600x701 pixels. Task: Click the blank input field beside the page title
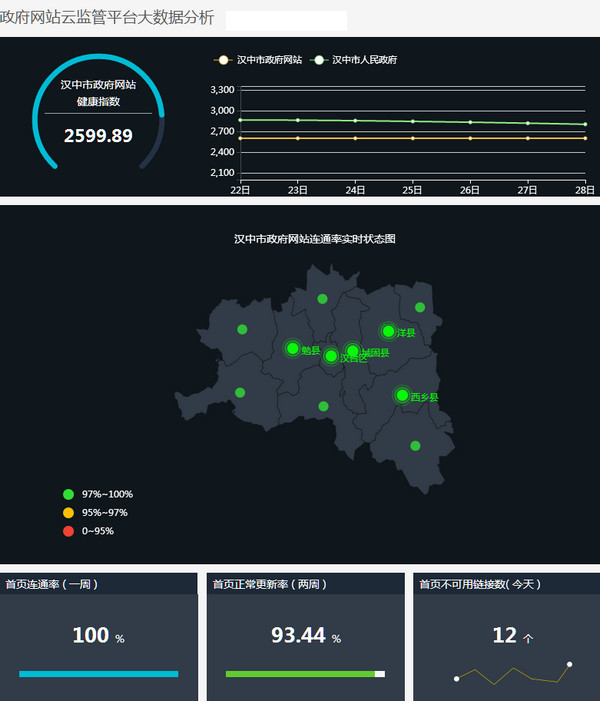286,20
